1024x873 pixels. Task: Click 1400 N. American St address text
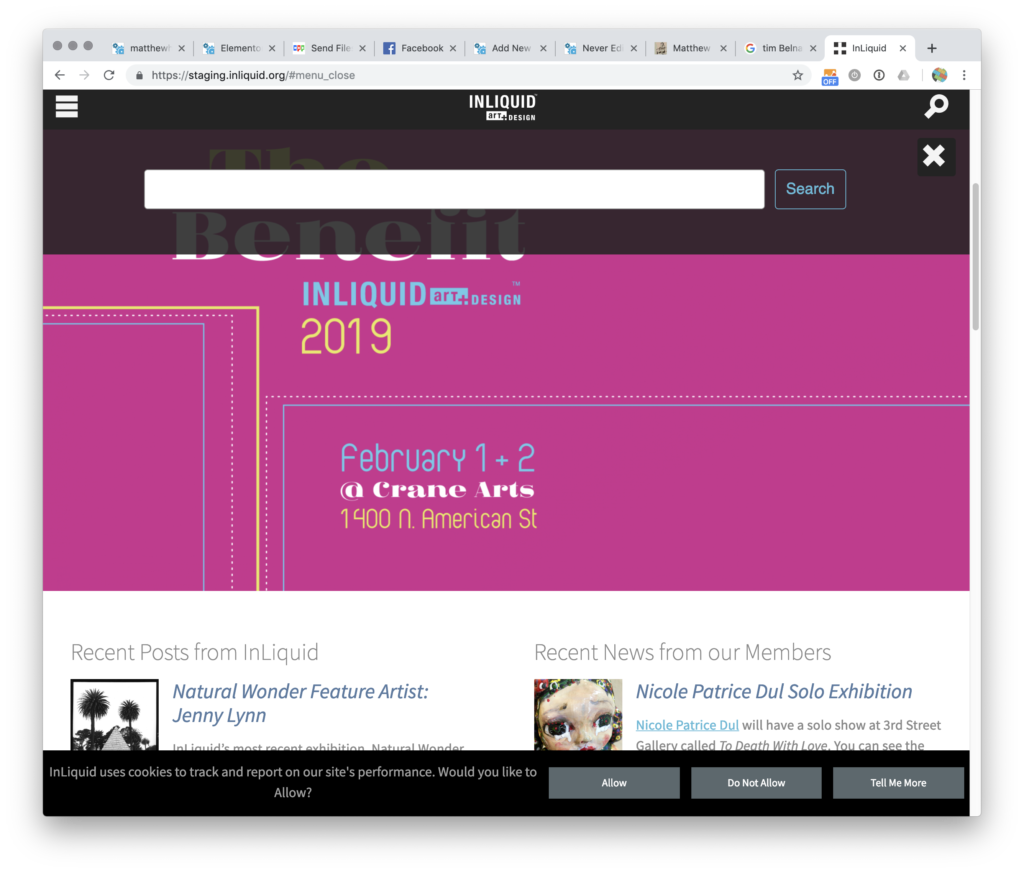click(x=438, y=520)
